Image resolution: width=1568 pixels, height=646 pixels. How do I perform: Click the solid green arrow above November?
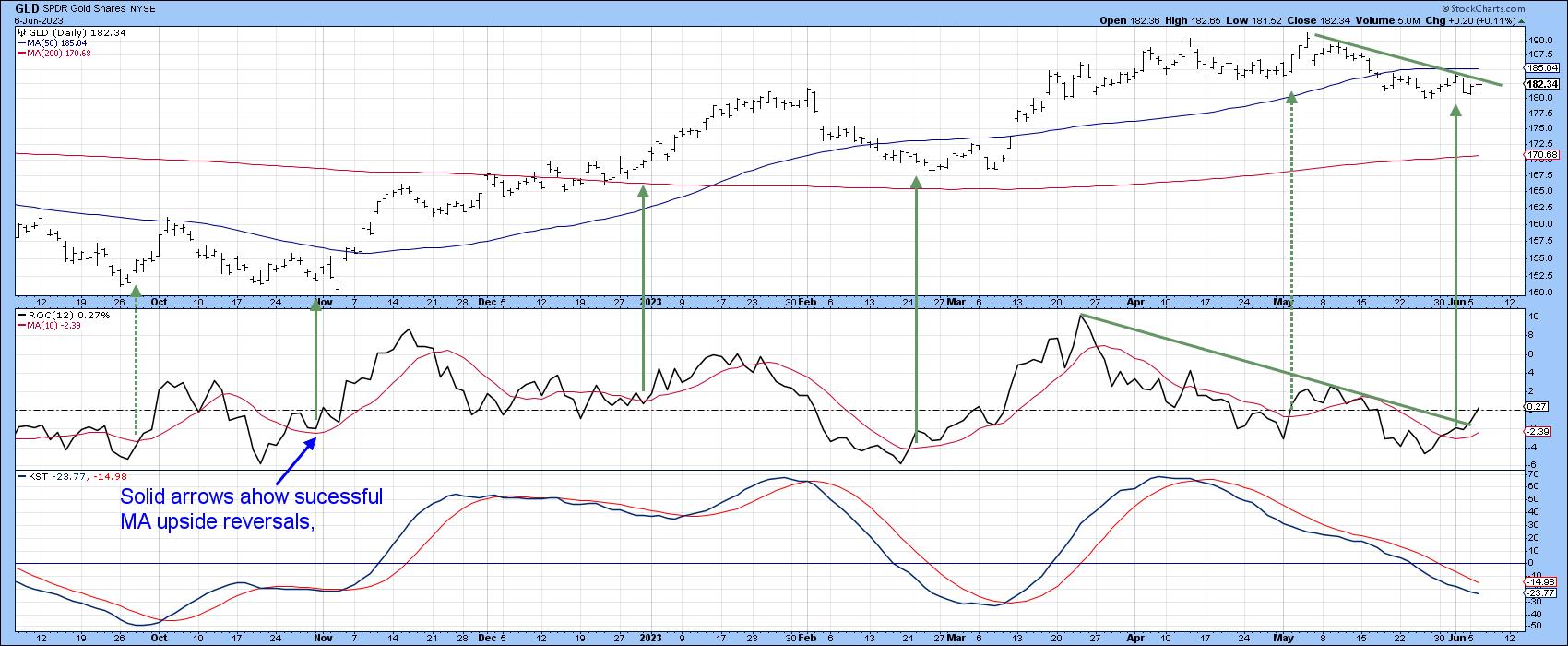pos(315,360)
